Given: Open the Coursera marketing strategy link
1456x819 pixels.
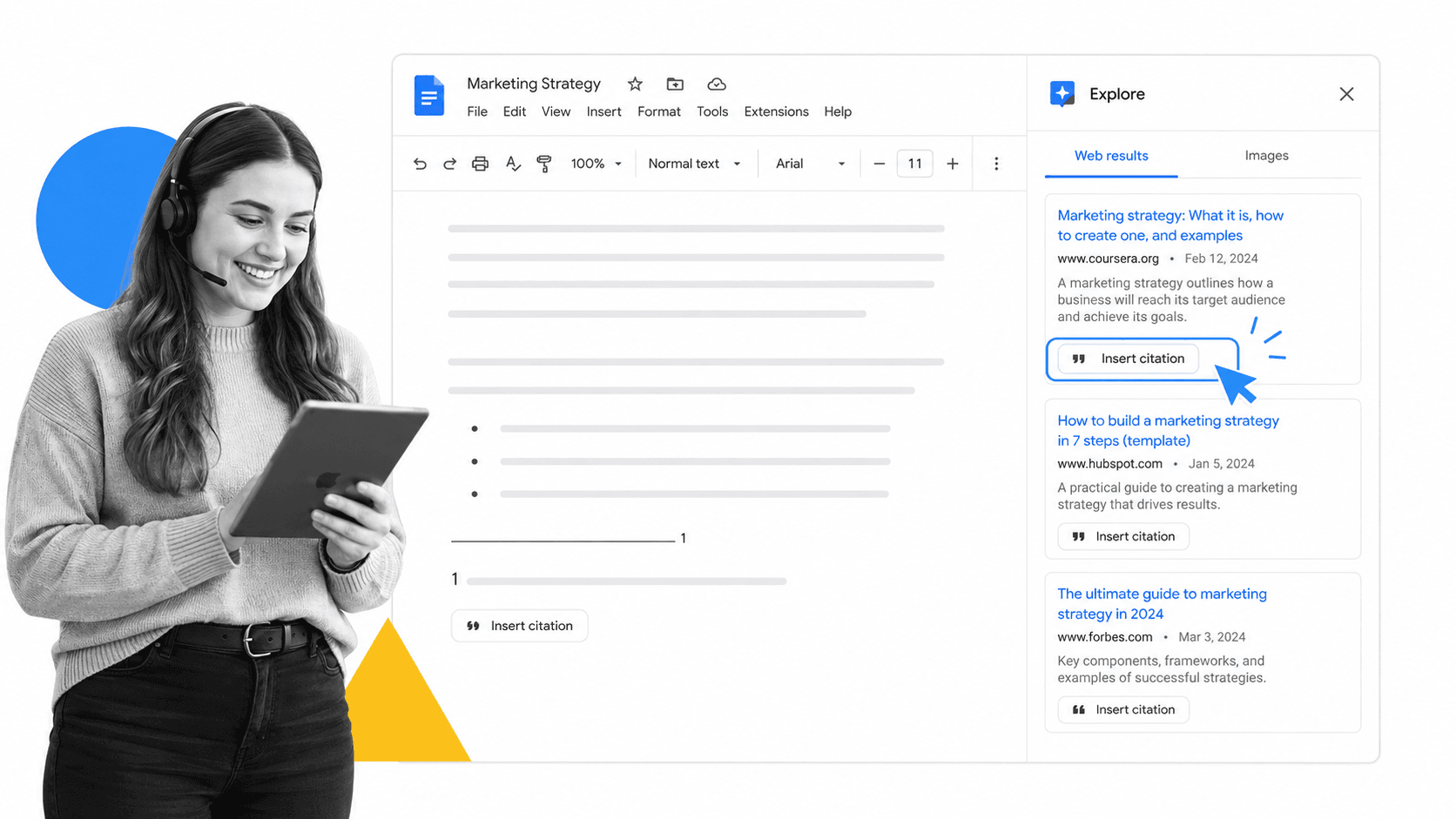Looking at the screenshot, I should tap(1170, 225).
